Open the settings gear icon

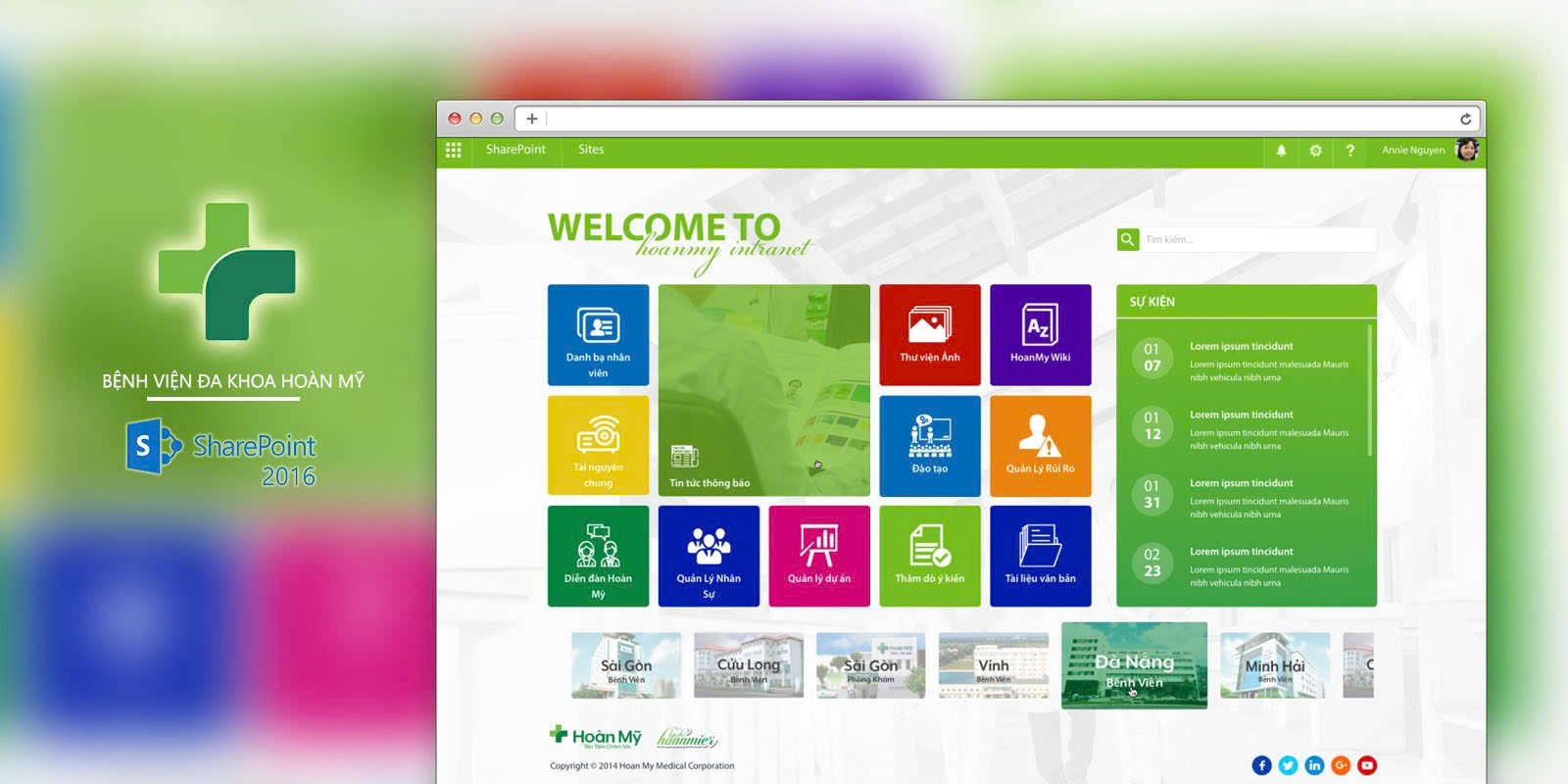pos(1315,151)
